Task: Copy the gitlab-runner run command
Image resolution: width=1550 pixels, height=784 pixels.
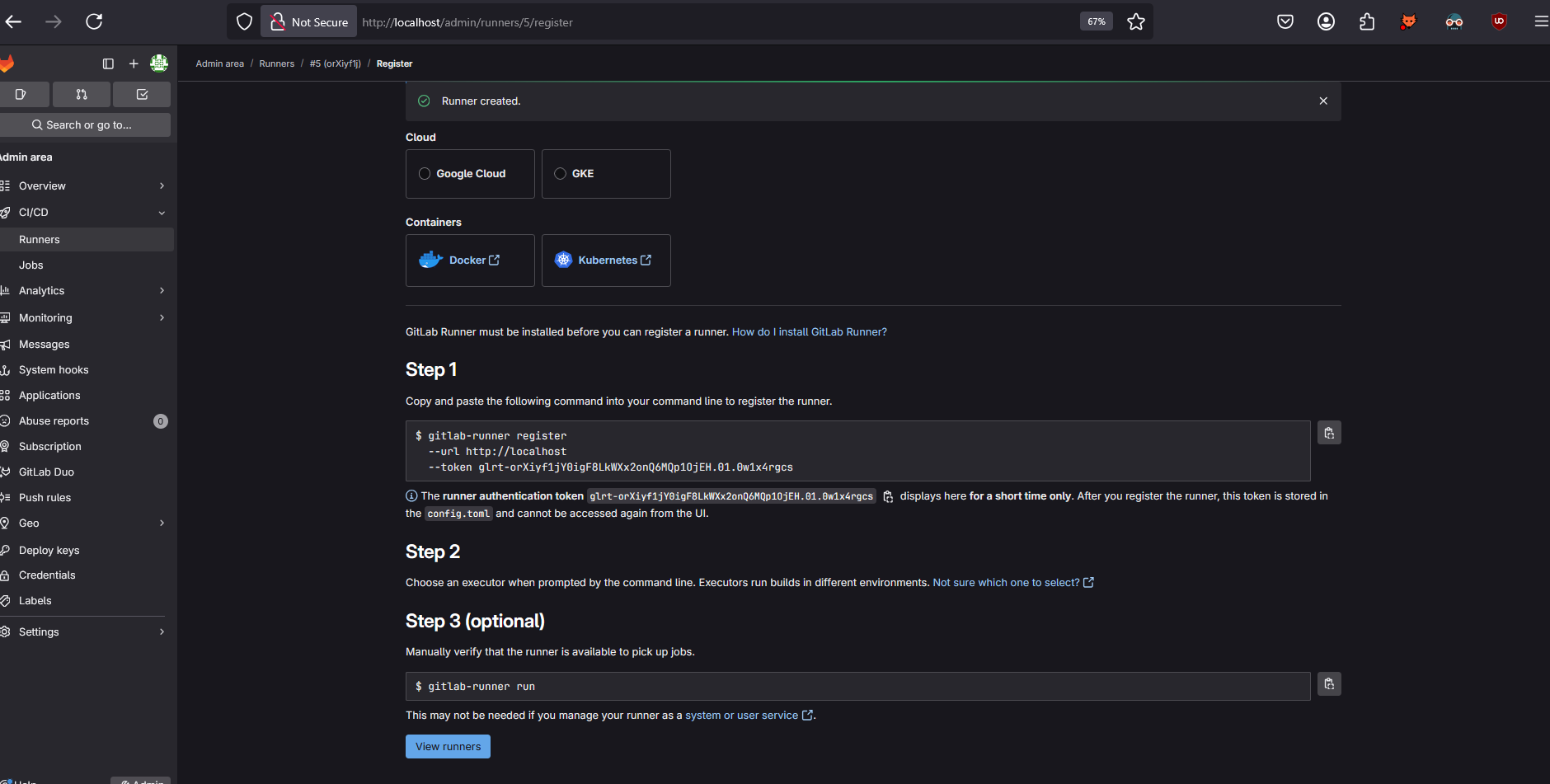Action: coord(1328,683)
